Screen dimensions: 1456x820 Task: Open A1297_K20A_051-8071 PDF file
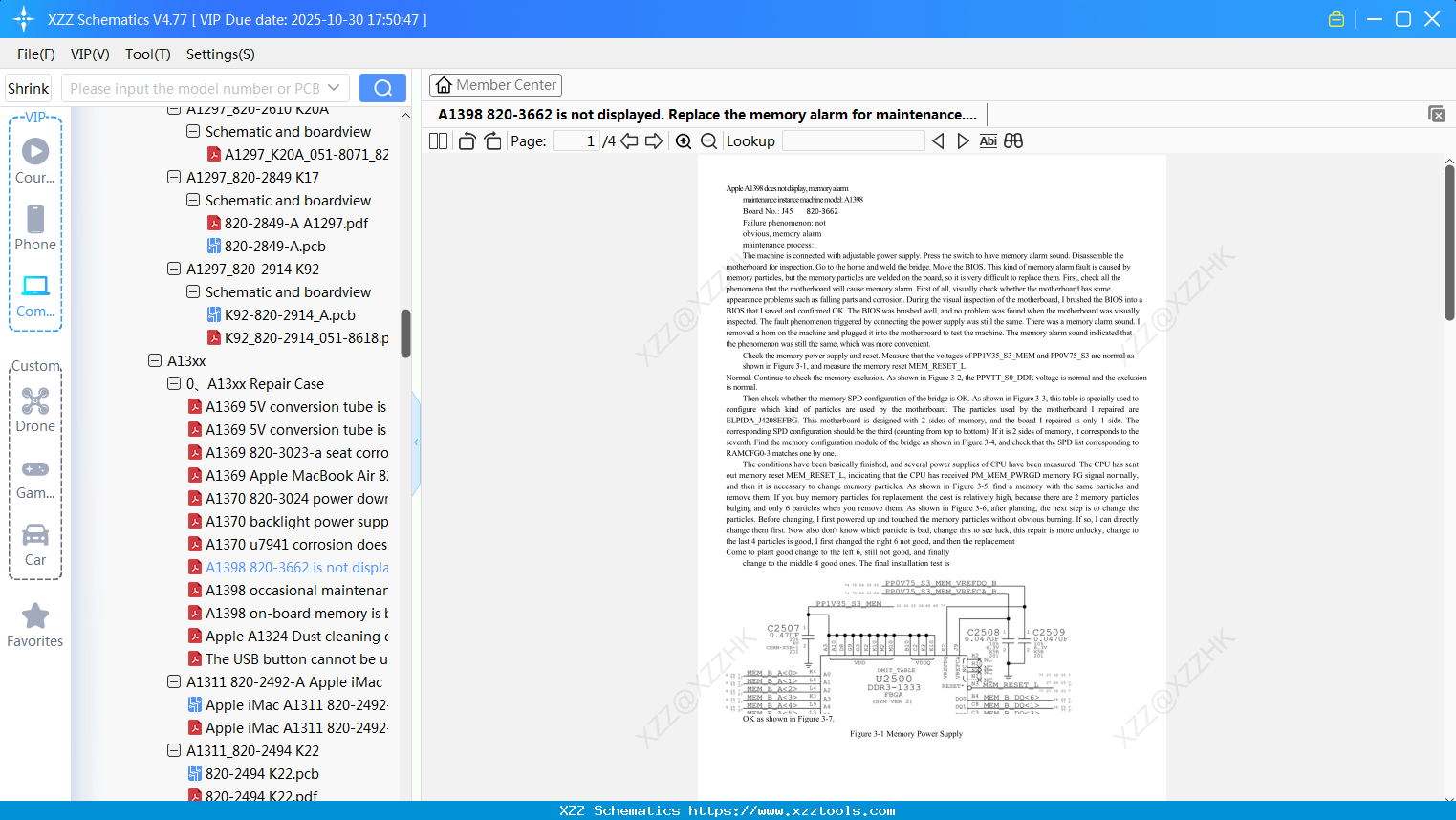click(x=297, y=154)
